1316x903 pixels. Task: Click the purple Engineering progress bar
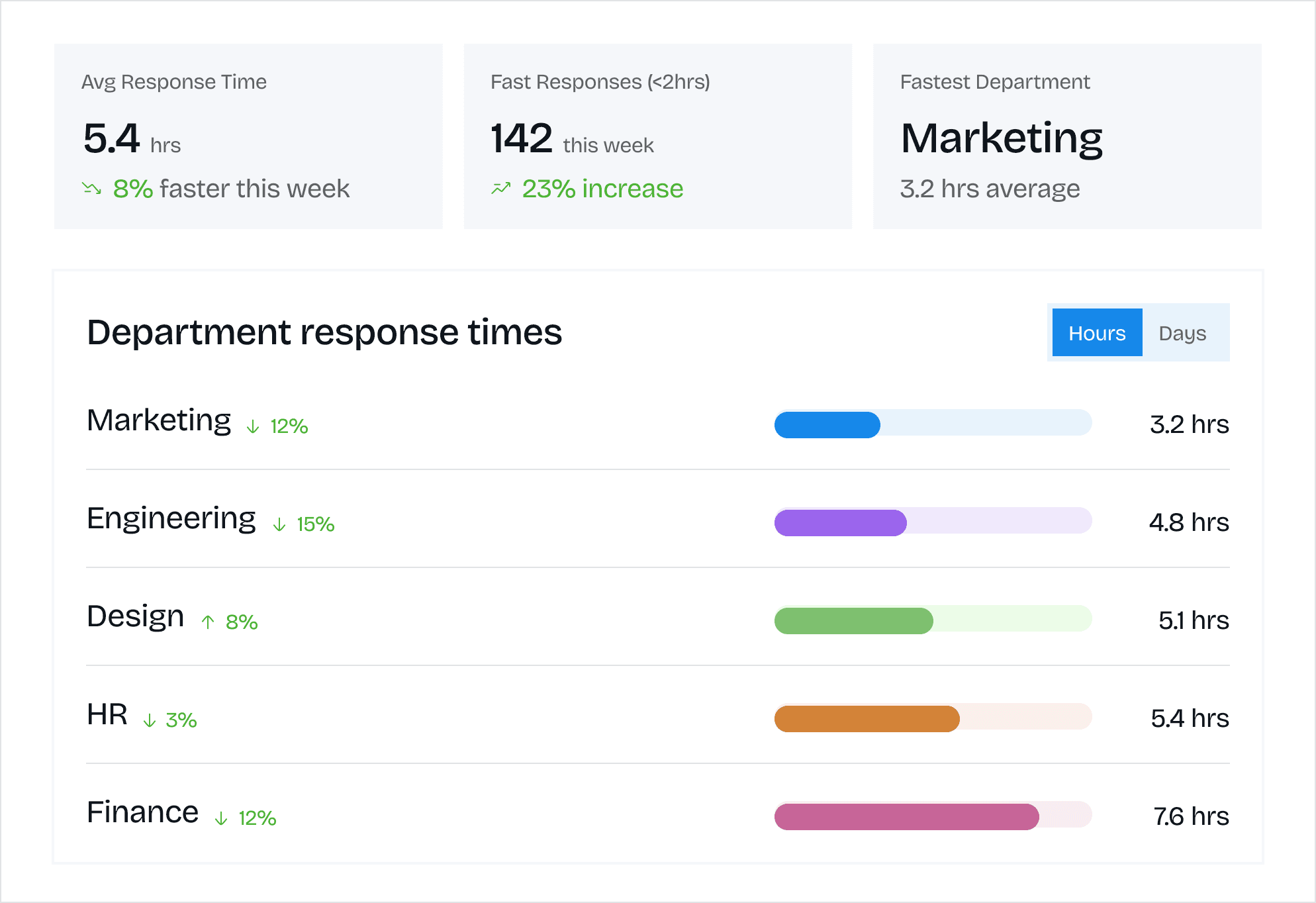[841, 522]
